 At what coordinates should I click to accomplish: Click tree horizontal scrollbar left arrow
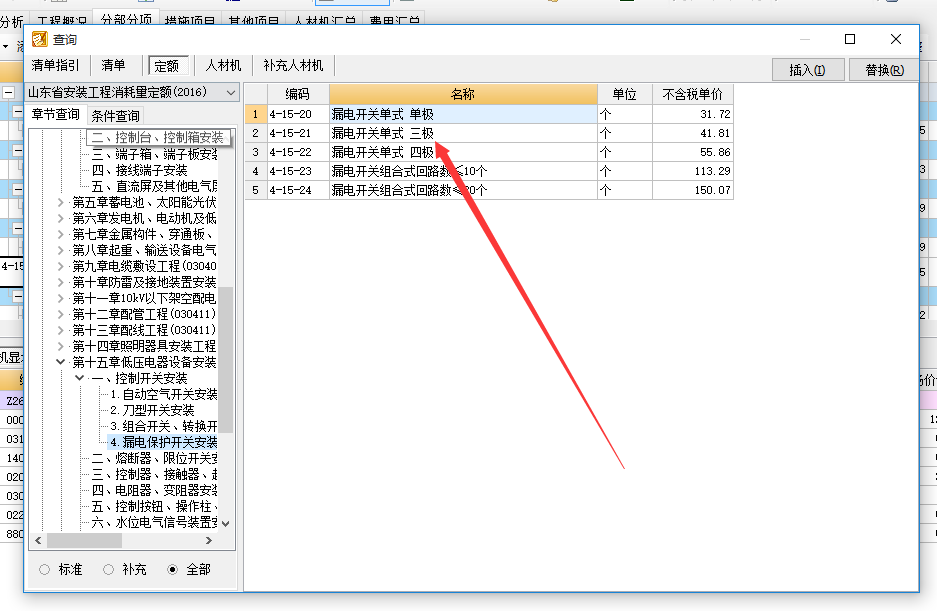pyautogui.click(x=38, y=540)
